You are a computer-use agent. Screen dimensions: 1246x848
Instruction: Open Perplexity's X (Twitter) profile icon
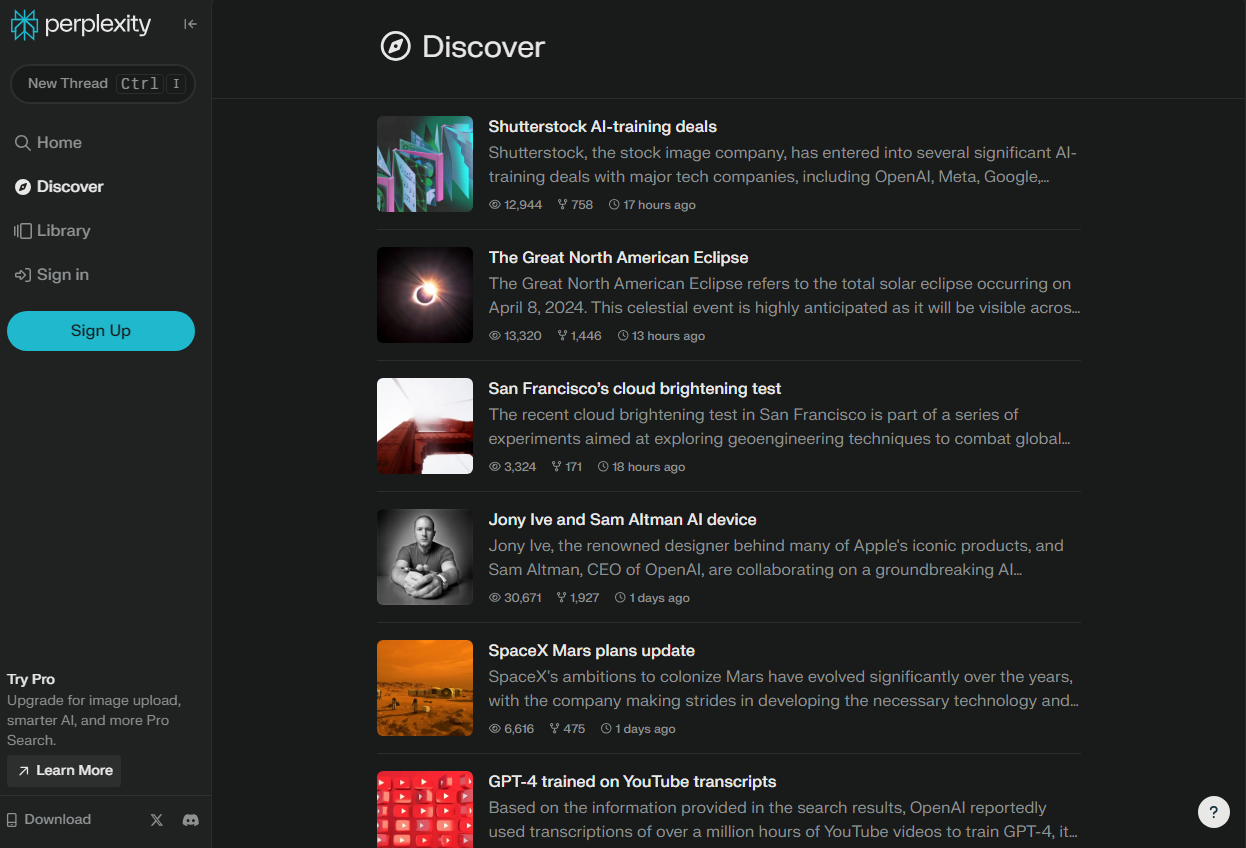tap(156, 820)
